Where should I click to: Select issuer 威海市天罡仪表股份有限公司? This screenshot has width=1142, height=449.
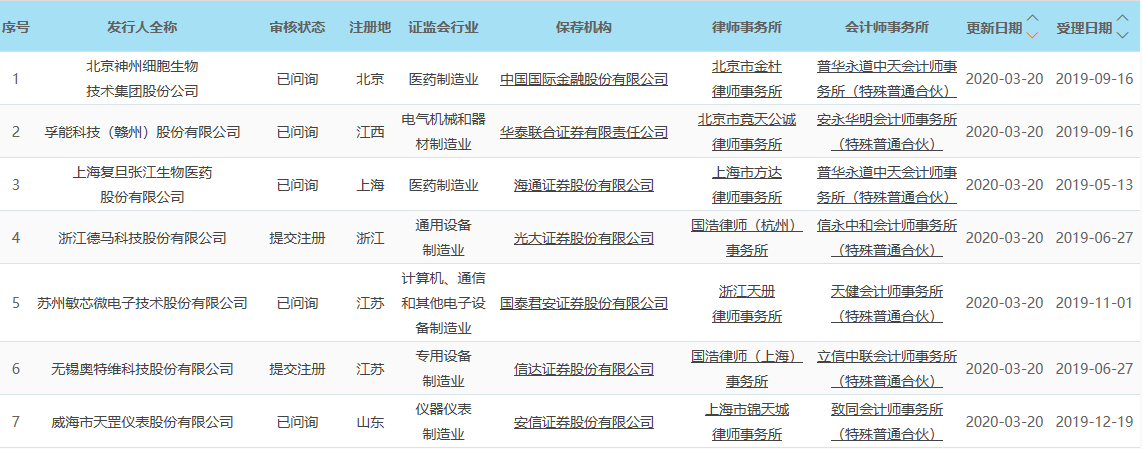(142, 421)
